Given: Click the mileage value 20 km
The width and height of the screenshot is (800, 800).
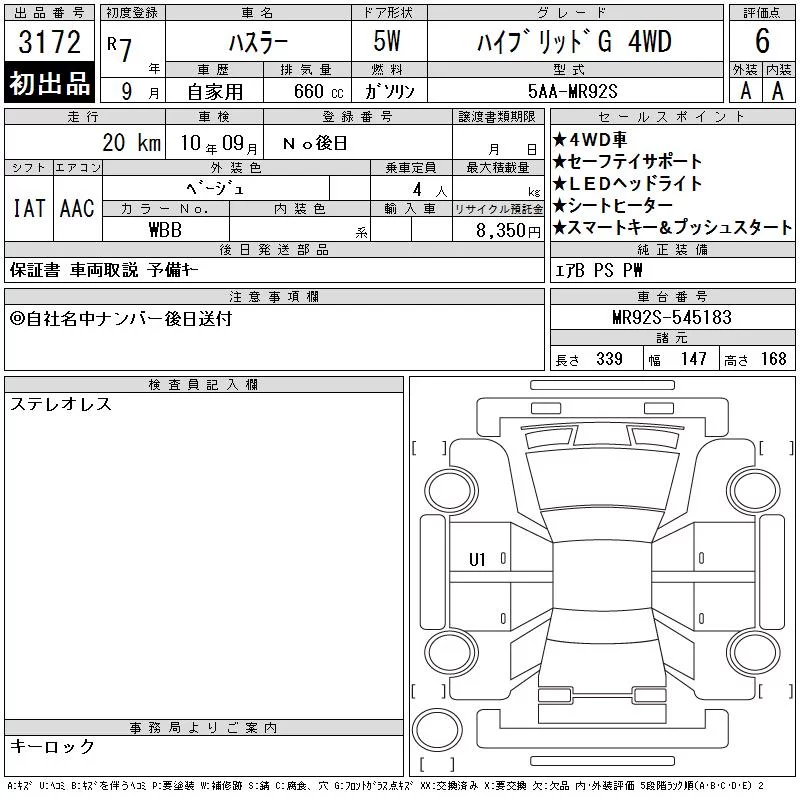Looking at the screenshot, I should [x=132, y=143].
